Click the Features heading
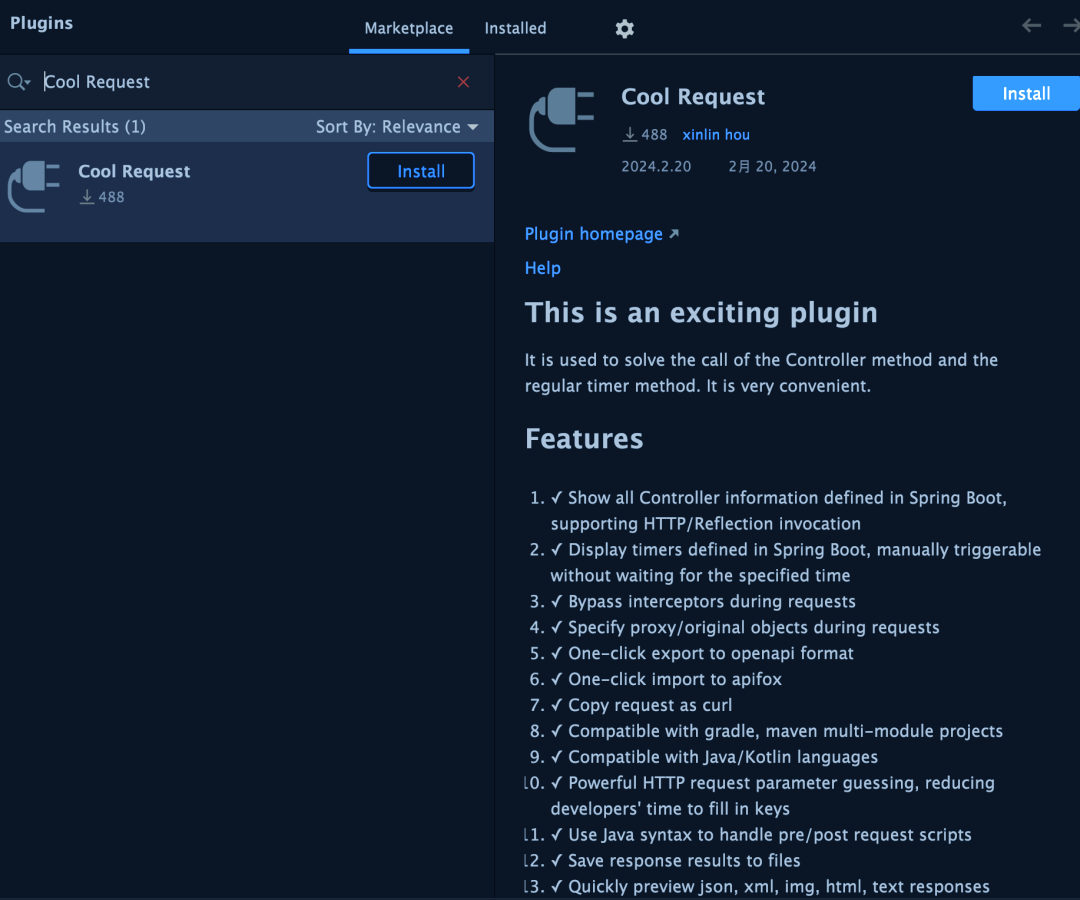 click(x=584, y=439)
